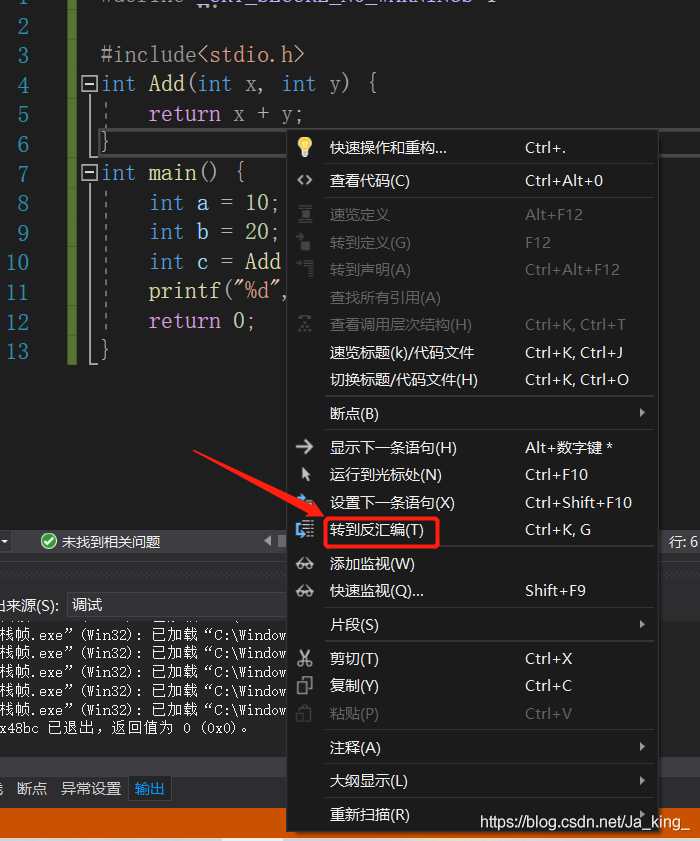
Task: Click the go to disassembly icon
Action: [305, 529]
